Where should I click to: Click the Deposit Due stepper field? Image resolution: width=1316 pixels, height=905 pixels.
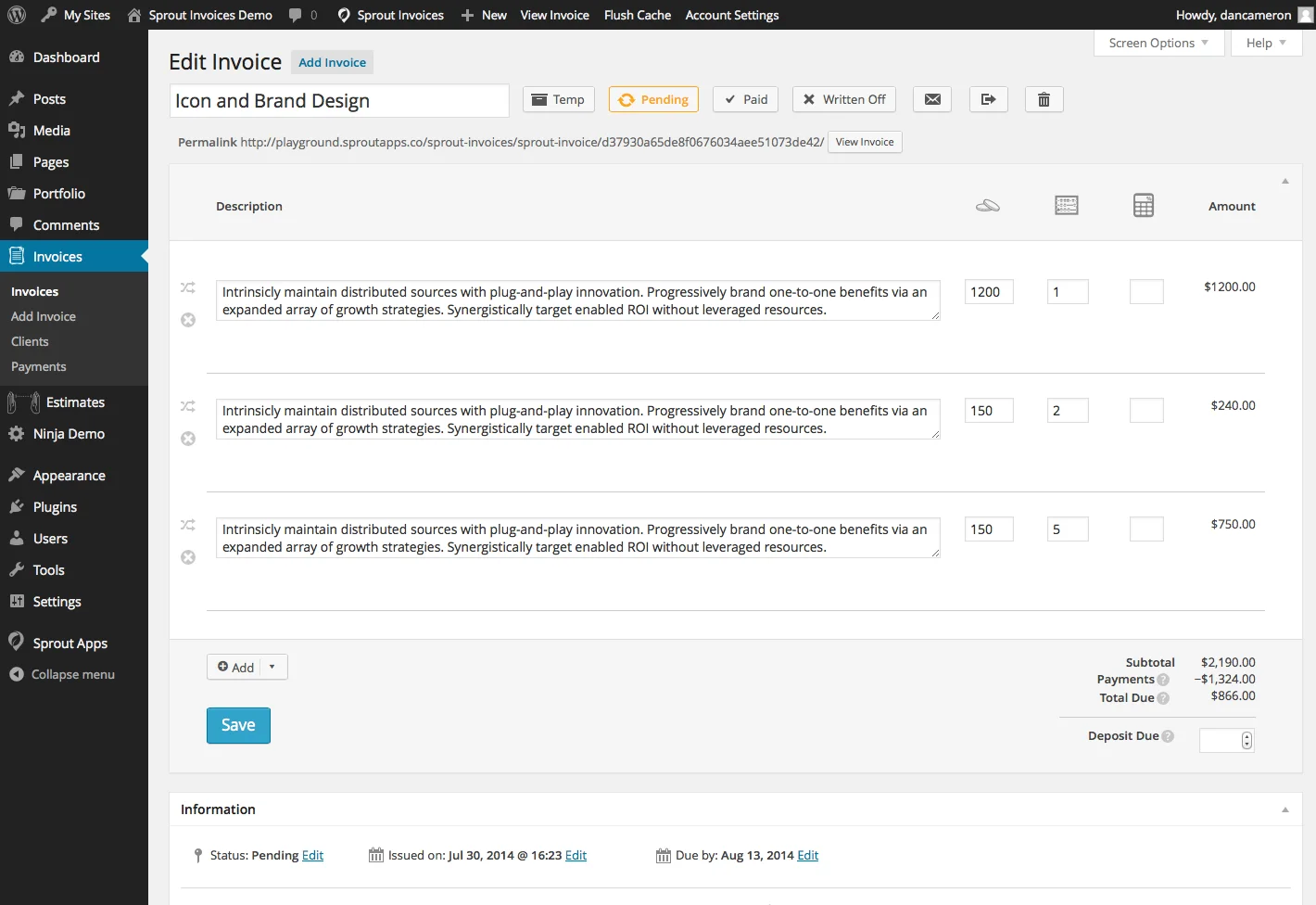tap(1225, 740)
